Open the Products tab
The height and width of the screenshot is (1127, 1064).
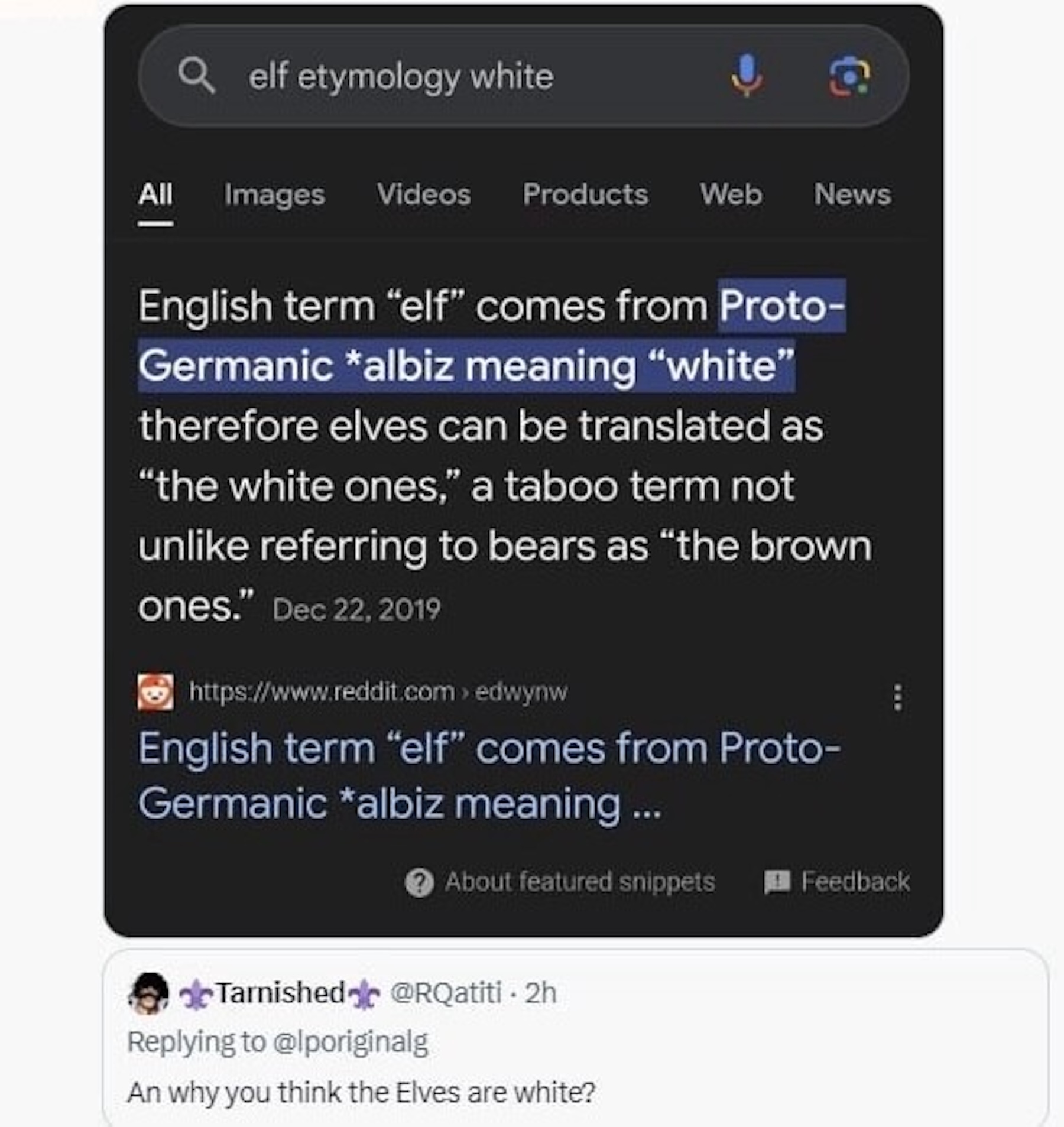coord(585,194)
